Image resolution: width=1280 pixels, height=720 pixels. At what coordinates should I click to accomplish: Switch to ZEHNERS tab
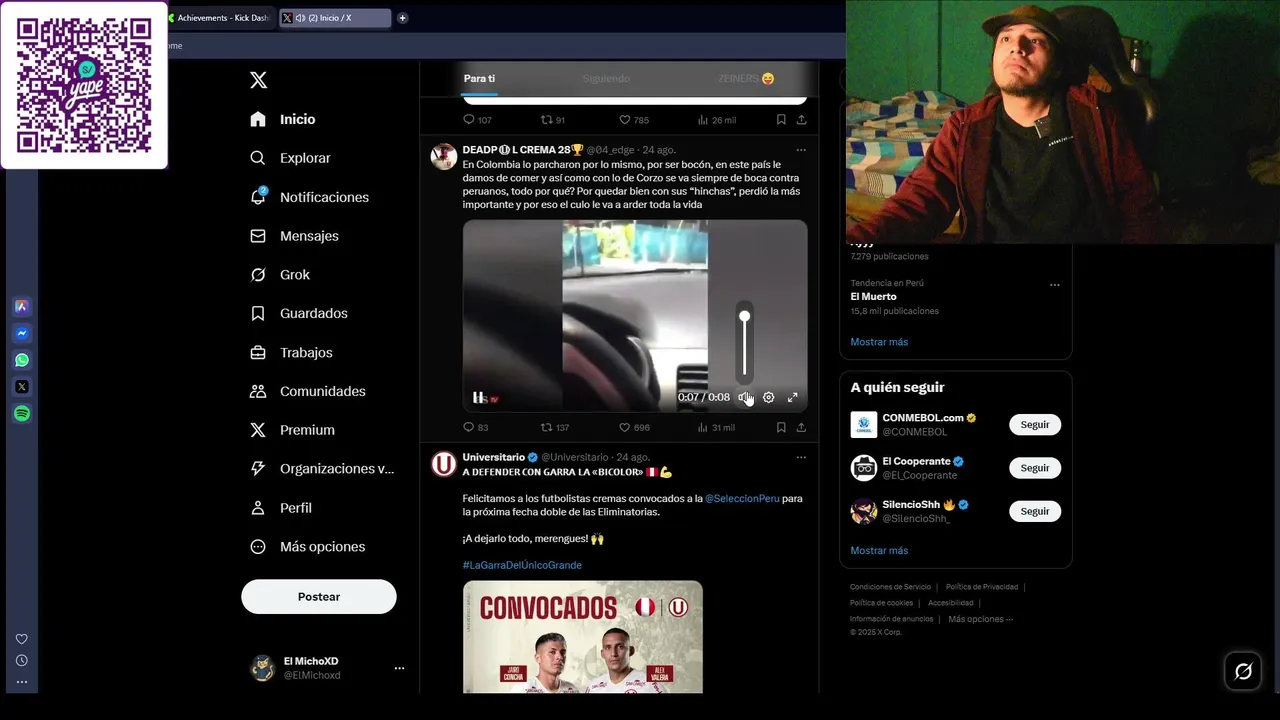click(x=746, y=78)
